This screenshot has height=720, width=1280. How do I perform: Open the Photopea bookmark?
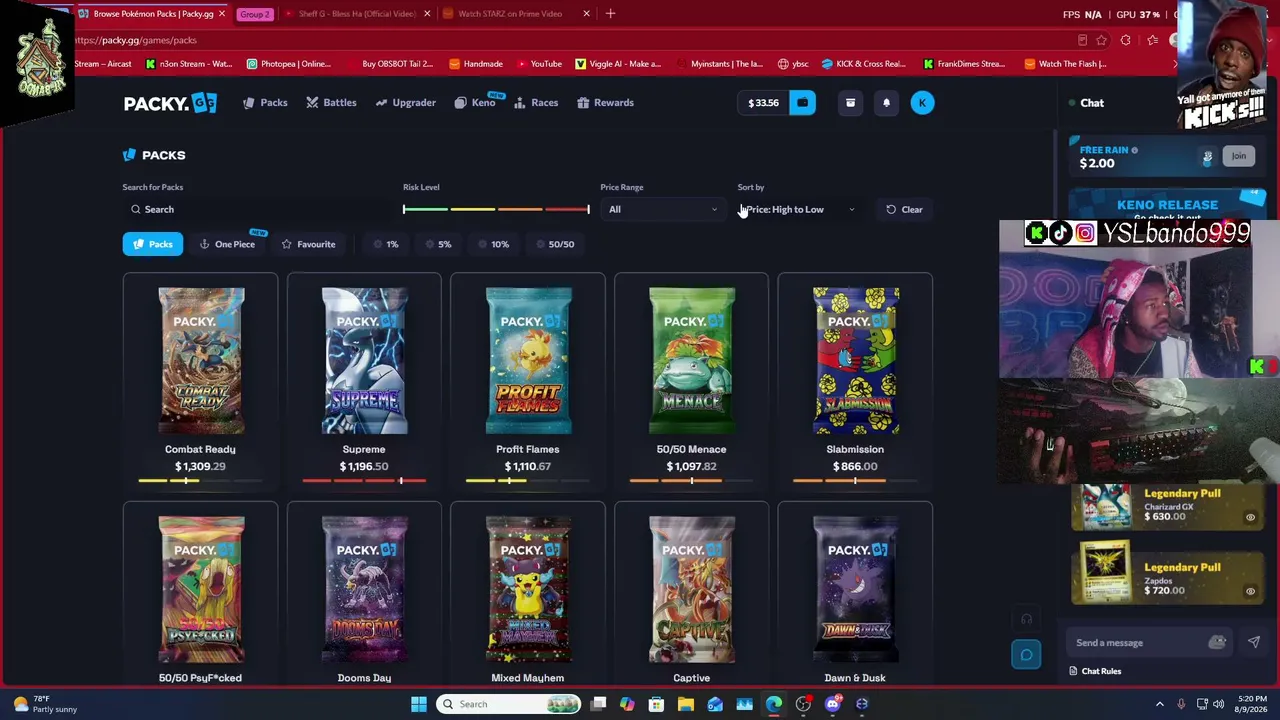tap(288, 64)
